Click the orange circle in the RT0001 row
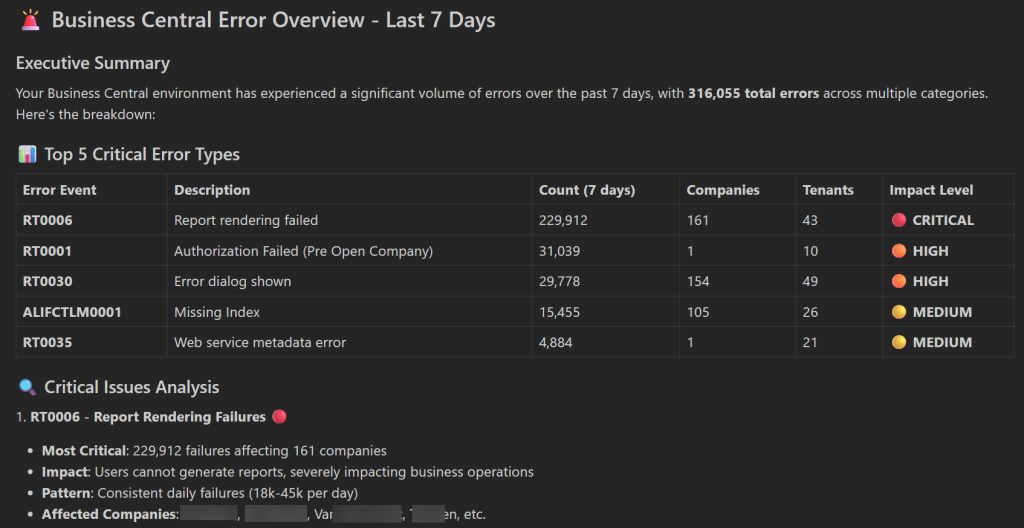 click(x=899, y=251)
